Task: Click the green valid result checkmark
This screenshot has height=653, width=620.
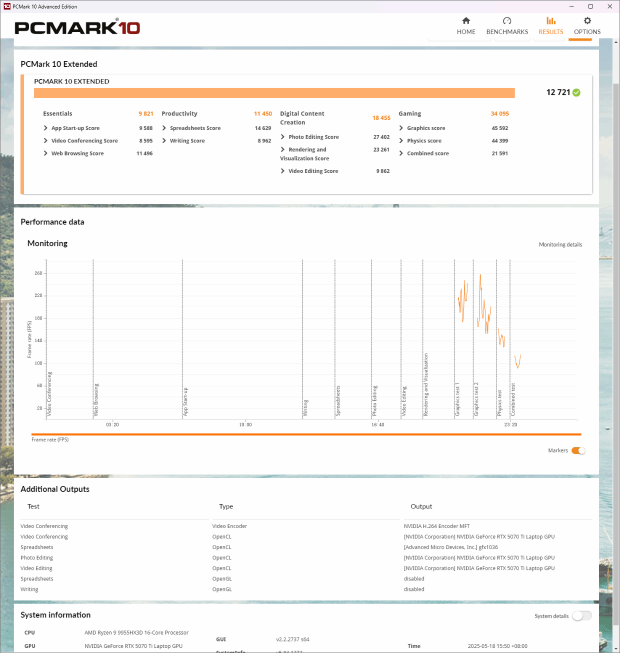Action: click(x=576, y=92)
